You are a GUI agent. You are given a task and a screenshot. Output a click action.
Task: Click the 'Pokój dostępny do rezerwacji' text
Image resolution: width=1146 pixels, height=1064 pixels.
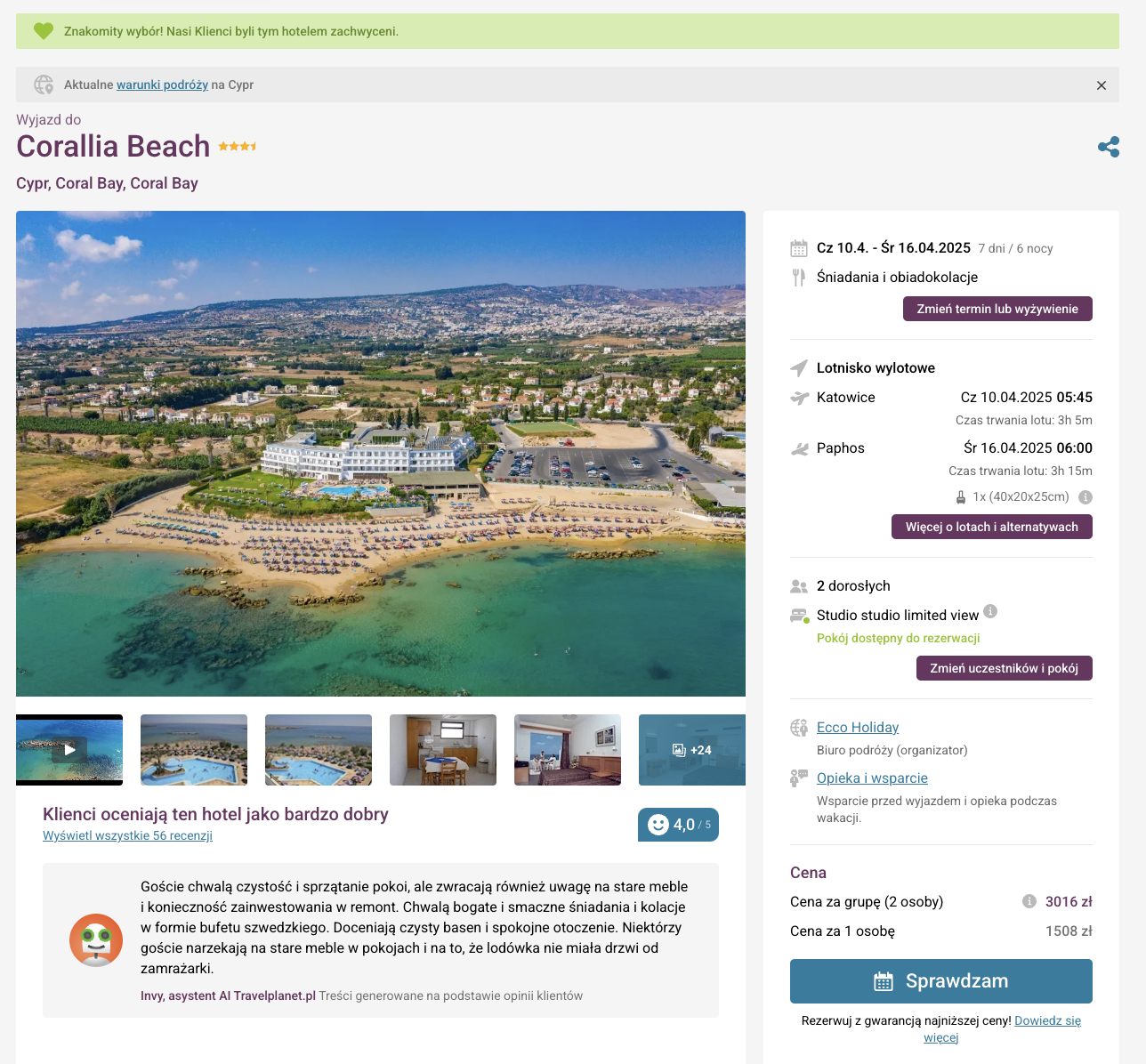tap(899, 638)
